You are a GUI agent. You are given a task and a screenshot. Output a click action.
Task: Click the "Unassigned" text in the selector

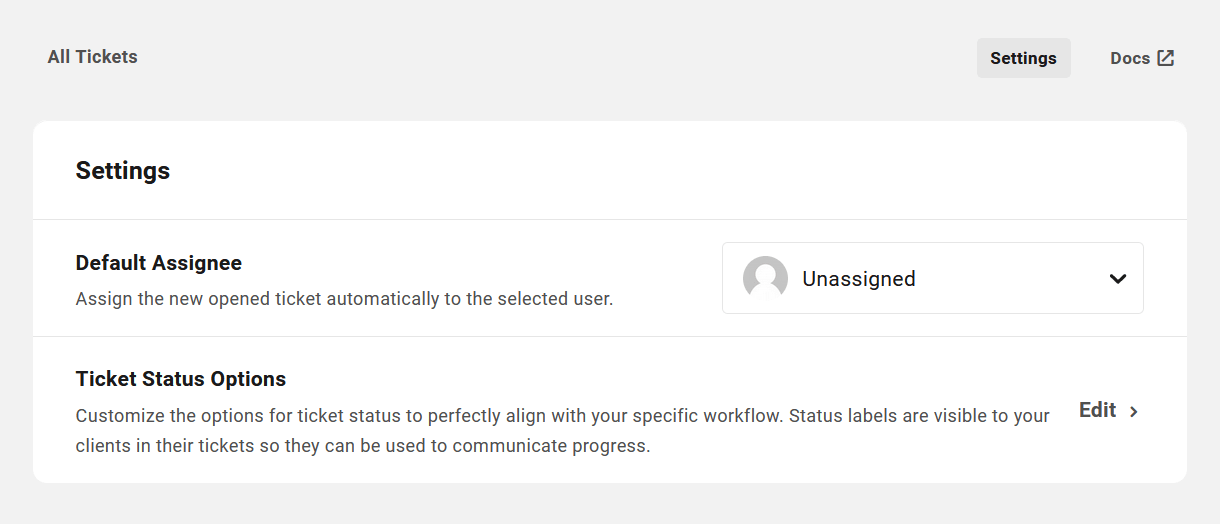858,279
